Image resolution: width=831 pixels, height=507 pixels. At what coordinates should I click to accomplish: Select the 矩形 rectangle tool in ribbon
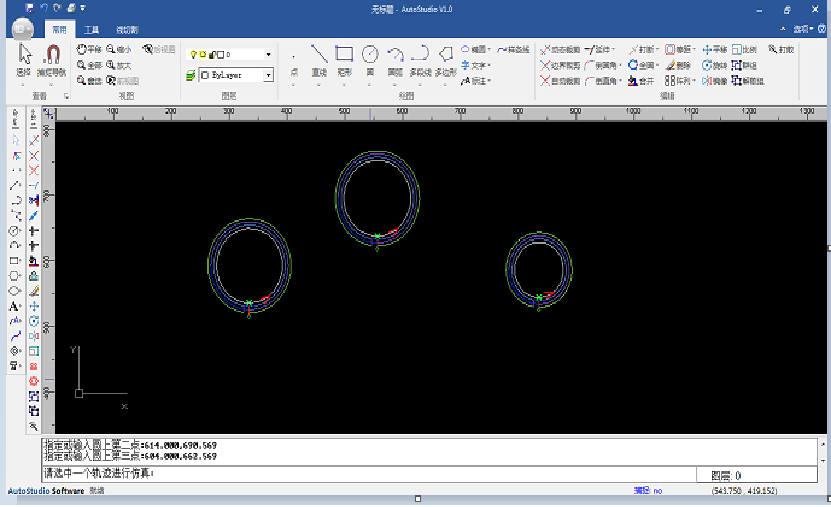point(344,61)
